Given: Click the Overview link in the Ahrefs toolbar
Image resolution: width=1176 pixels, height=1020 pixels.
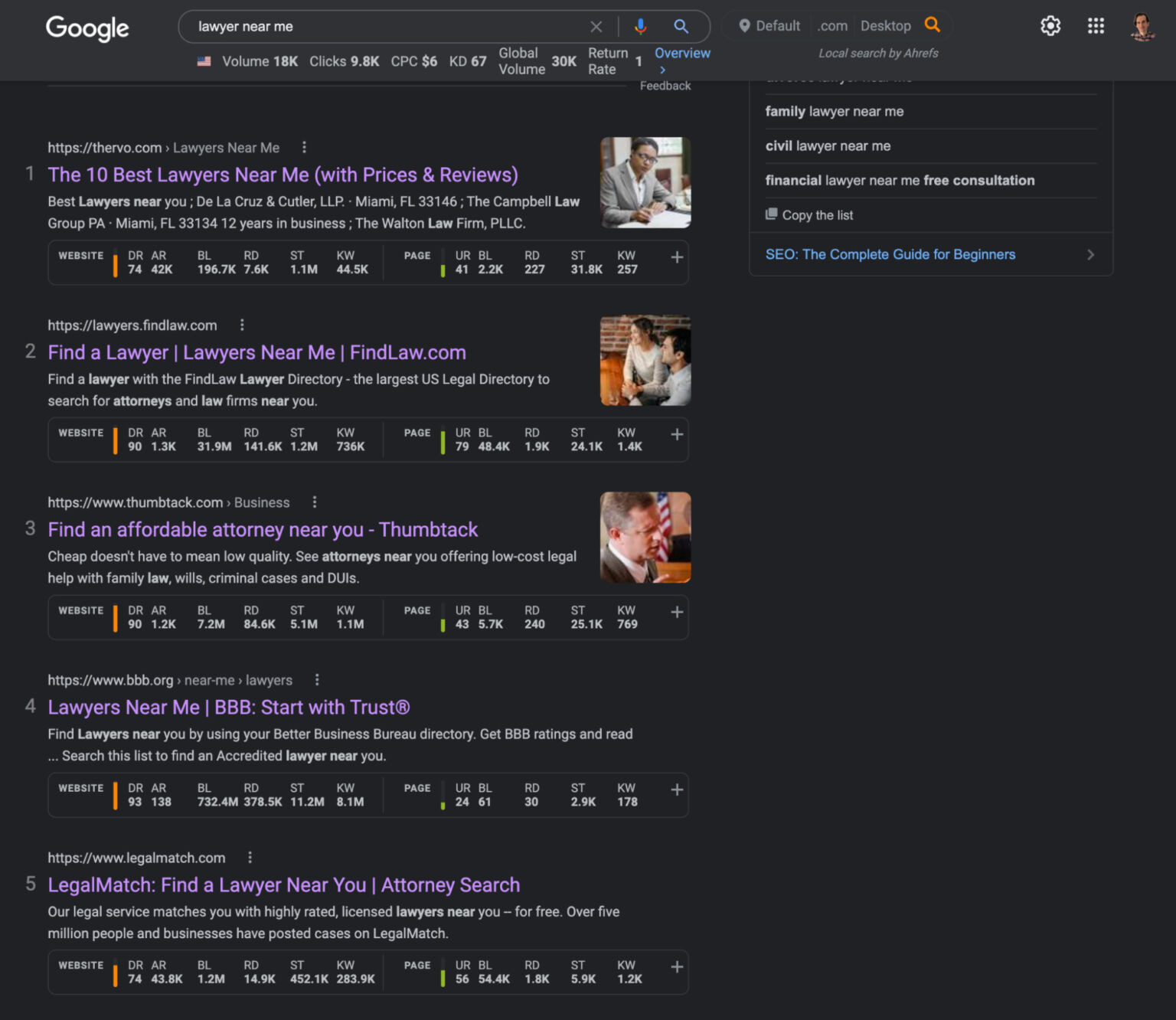Looking at the screenshot, I should pos(681,53).
